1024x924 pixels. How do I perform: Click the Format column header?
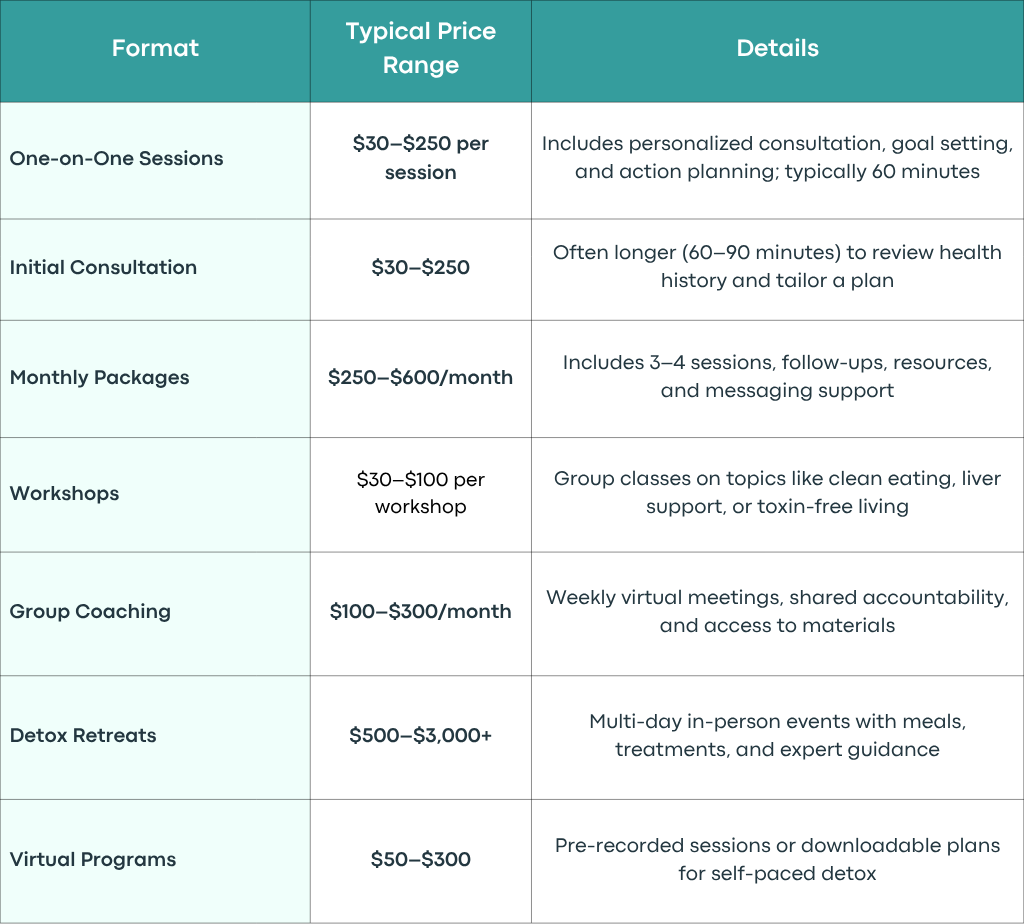click(x=155, y=48)
